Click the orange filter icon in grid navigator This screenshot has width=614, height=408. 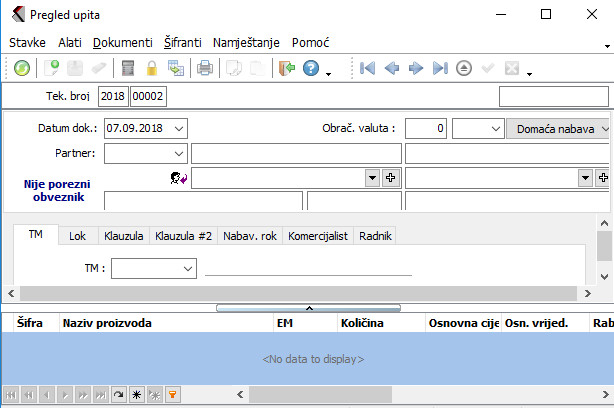point(171,396)
